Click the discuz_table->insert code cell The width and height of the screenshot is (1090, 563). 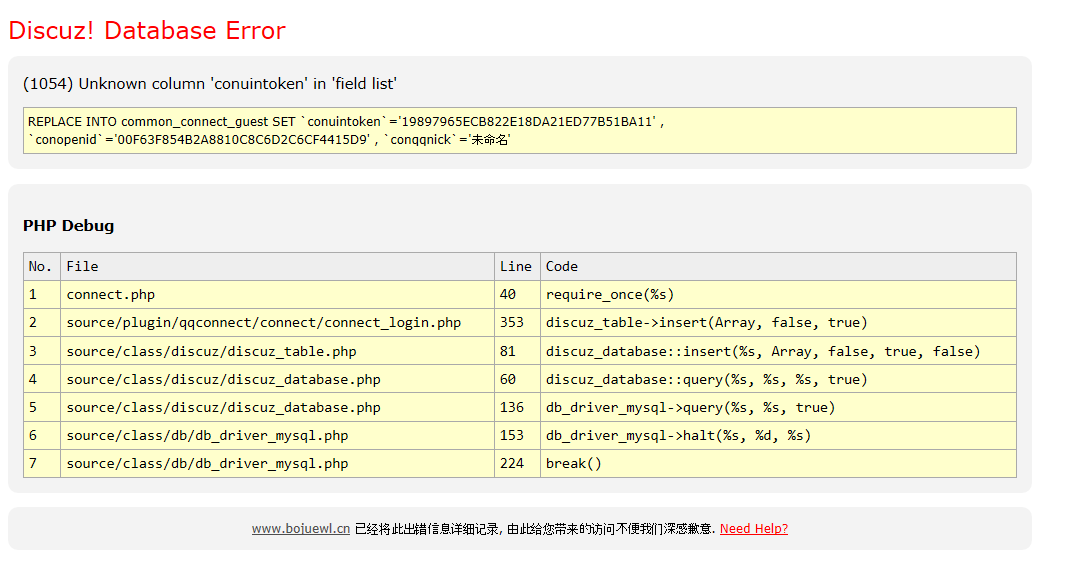tap(706, 323)
